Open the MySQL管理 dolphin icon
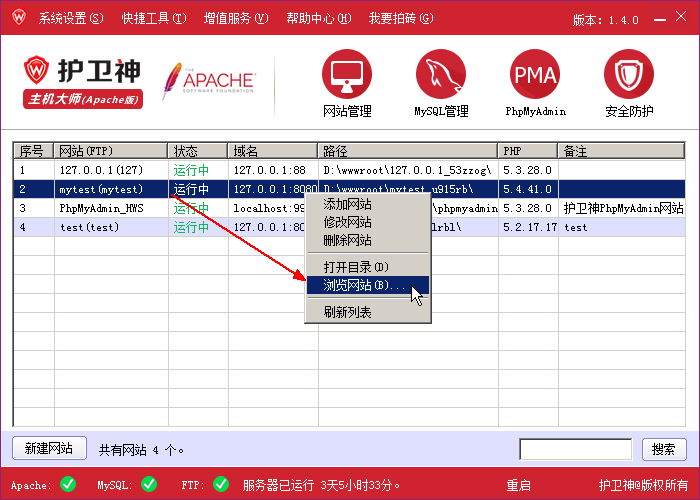This screenshot has height=500, width=700. click(x=441, y=83)
